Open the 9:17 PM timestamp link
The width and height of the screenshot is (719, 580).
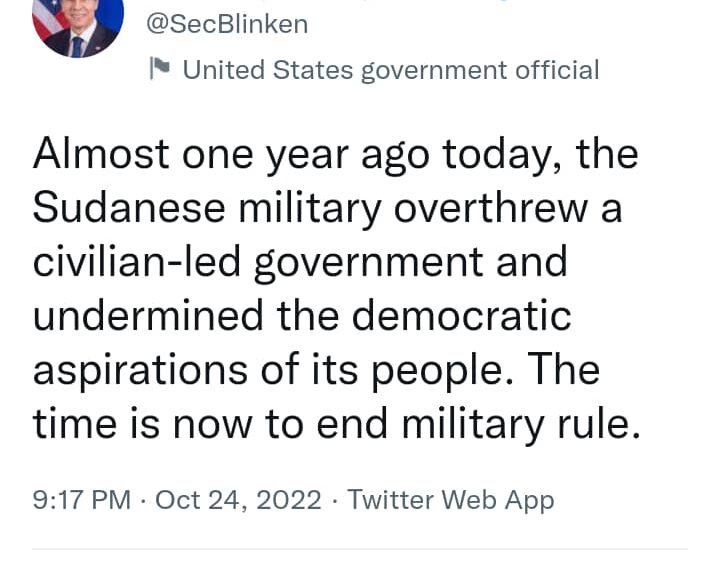[82, 500]
